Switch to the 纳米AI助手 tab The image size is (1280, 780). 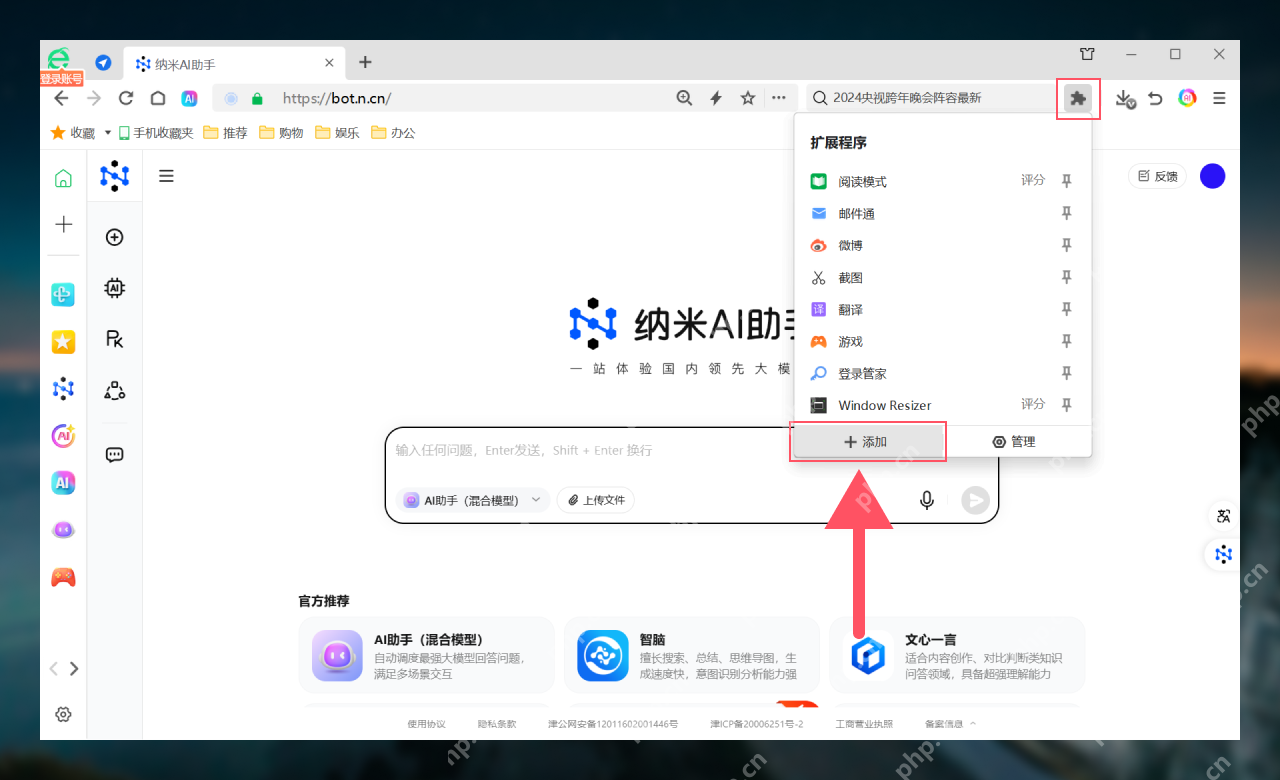pos(235,63)
